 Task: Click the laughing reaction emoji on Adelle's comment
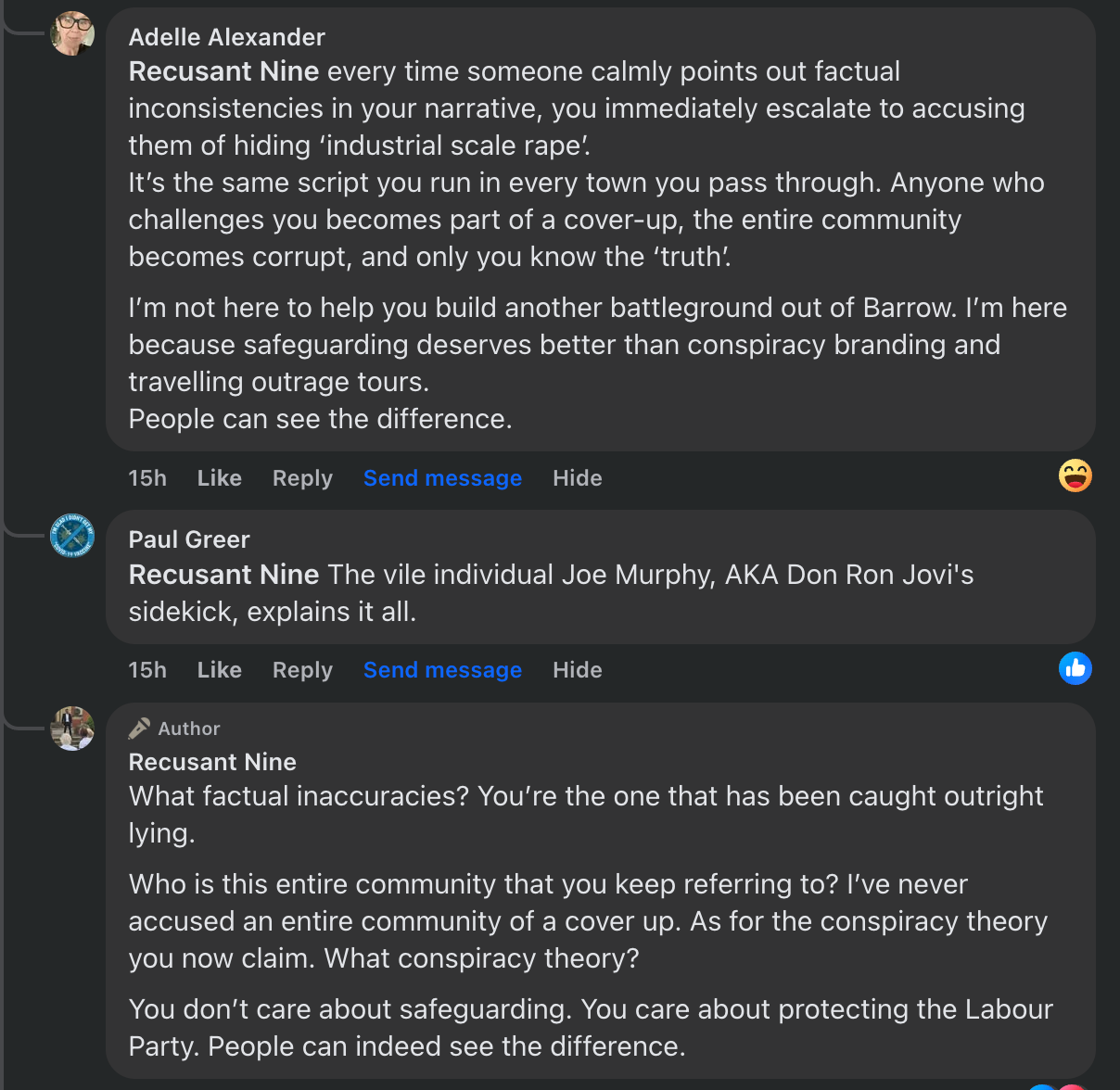coord(1075,475)
